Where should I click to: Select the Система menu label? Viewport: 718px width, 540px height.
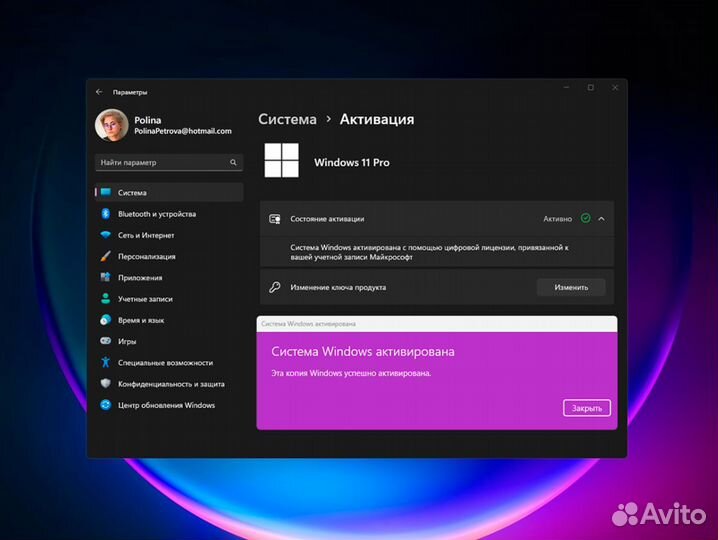pyautogui.click(x=132, y=193)
